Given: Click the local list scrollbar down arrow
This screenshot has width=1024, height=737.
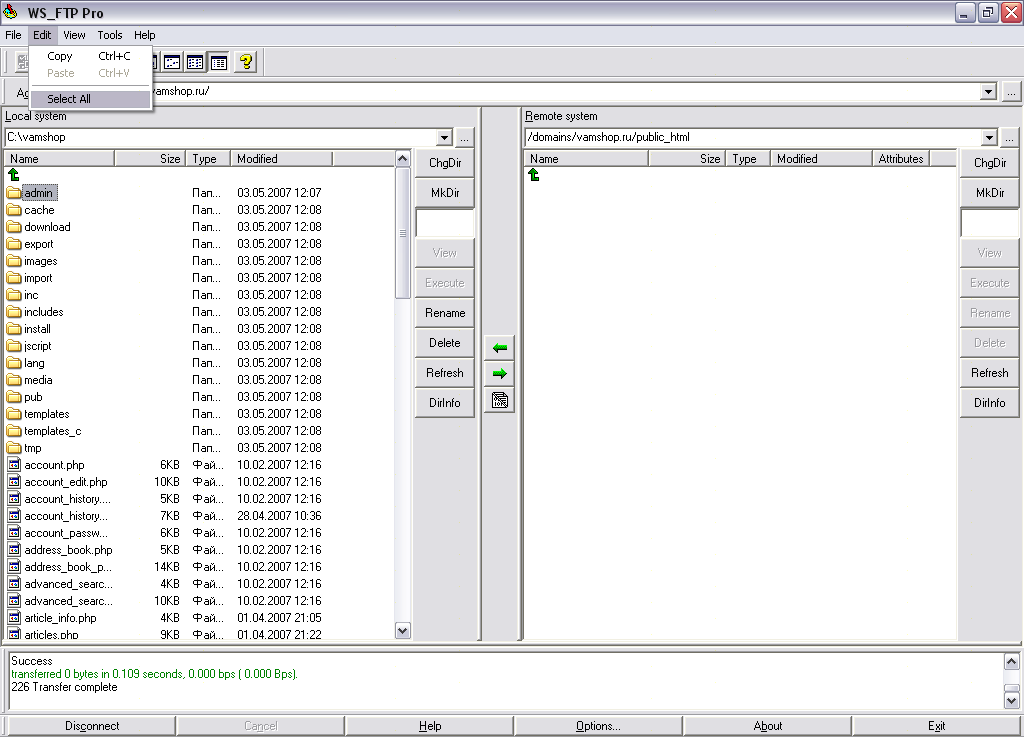Looking at the screenshot, I should click(403, 631).
